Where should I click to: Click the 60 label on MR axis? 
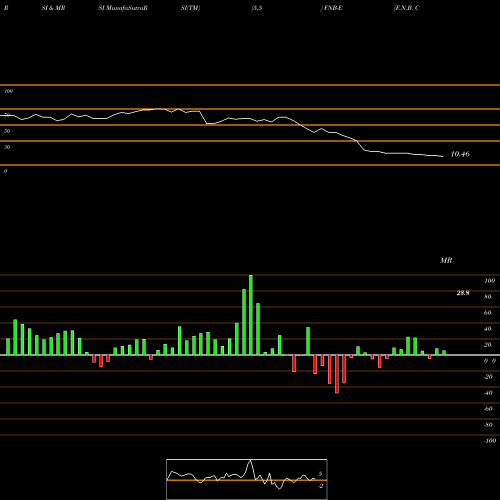(x=488, y=313)
